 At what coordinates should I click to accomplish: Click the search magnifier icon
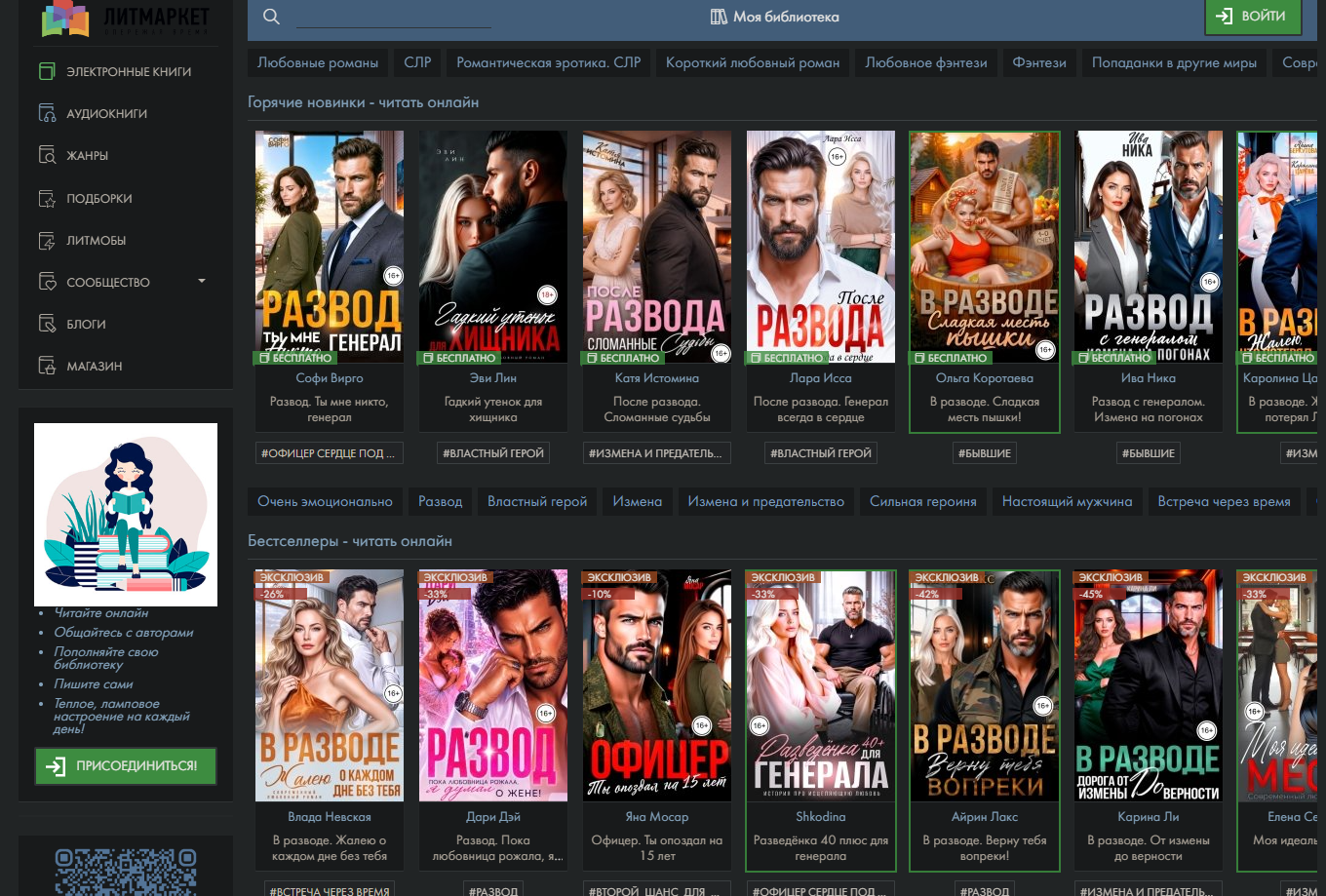272,17
